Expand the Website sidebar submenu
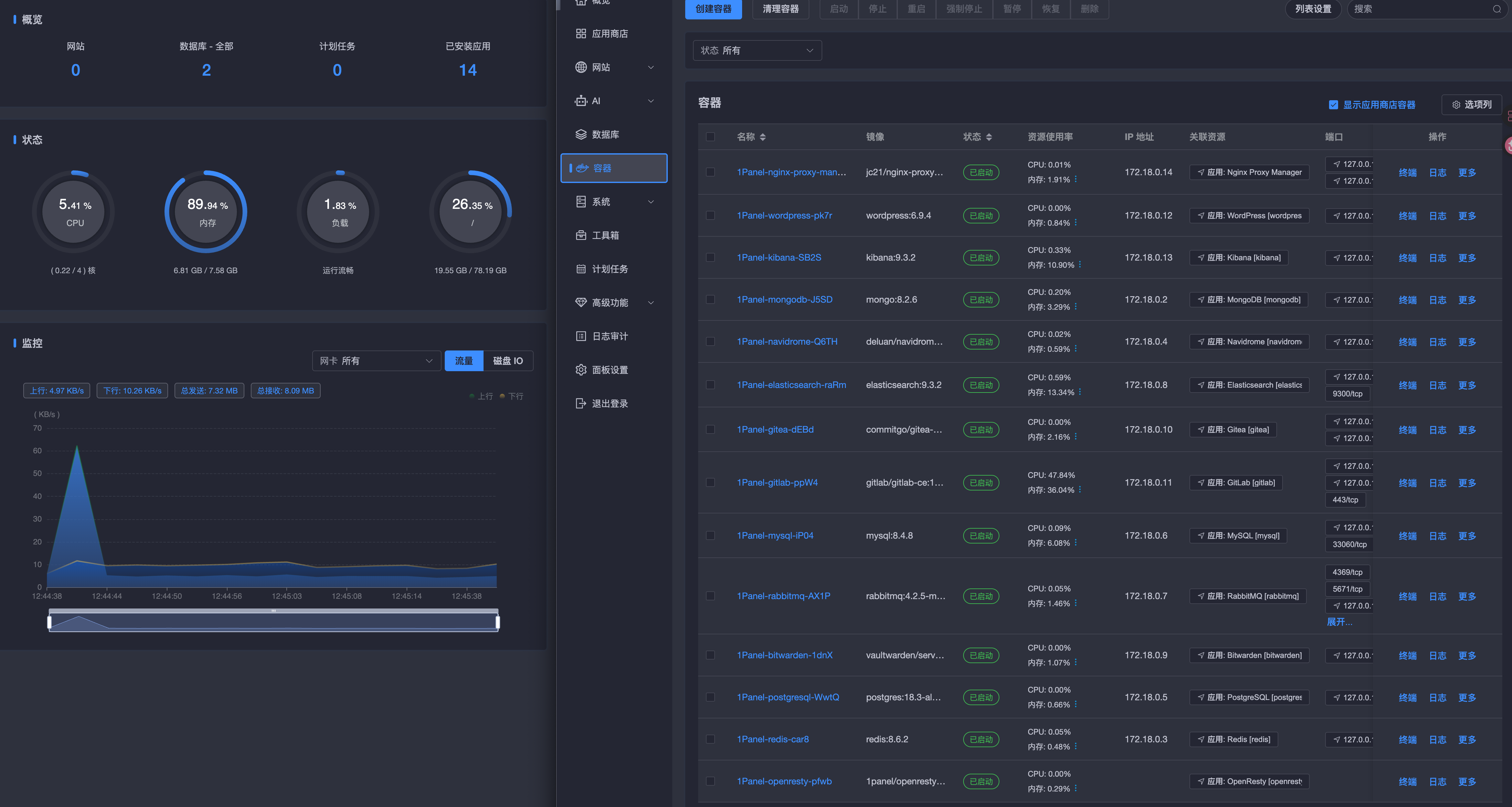The width and height of the screenshot is (1512, 807). (650, 68)
